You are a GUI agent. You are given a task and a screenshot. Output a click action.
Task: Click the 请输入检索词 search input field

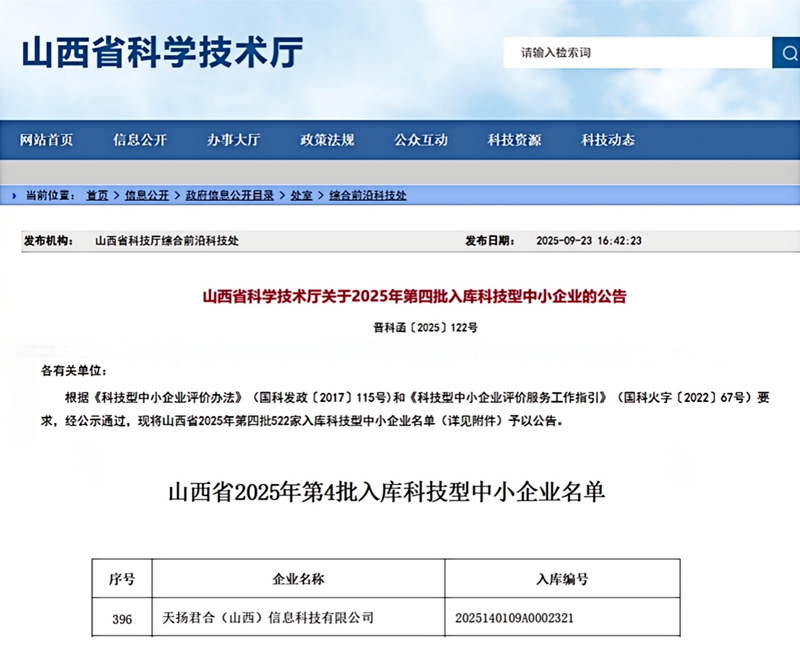[636, 52]
